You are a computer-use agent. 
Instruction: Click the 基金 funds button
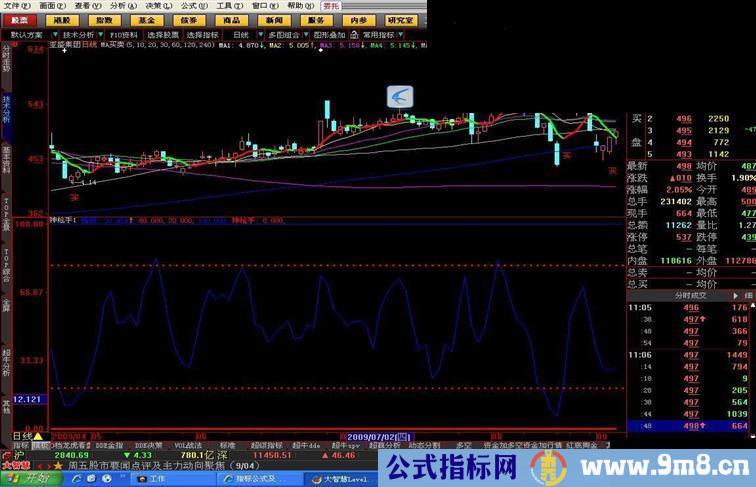click(147, 19)
